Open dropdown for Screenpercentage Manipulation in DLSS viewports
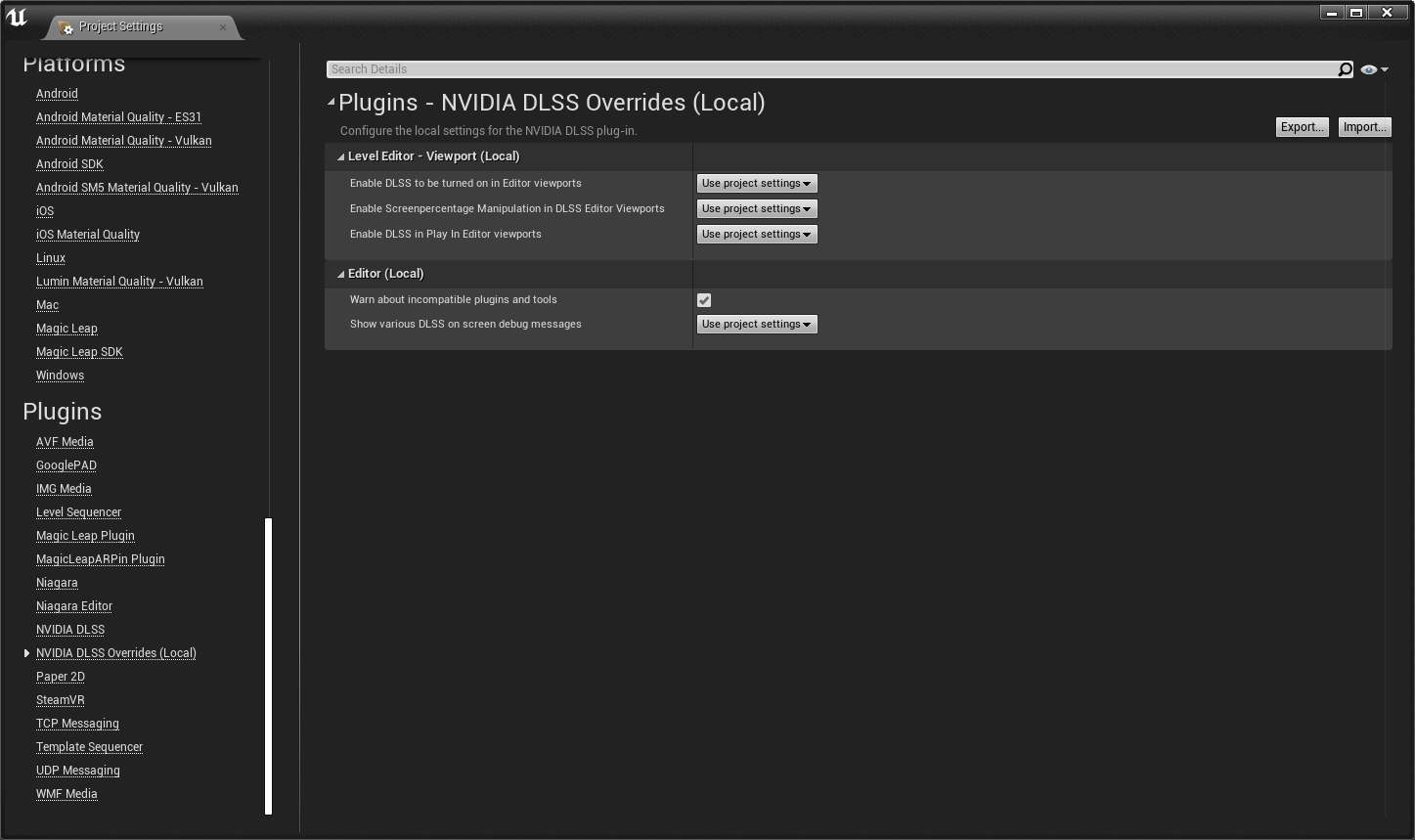 click(757, 208)
